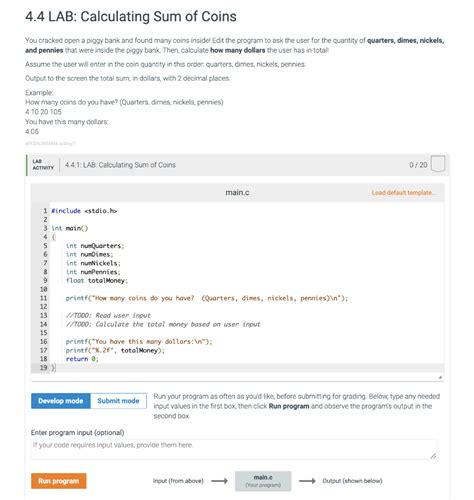This screenshot has height=500, width=474.
Task: Click the return 0 statement line
Action: 82,359
